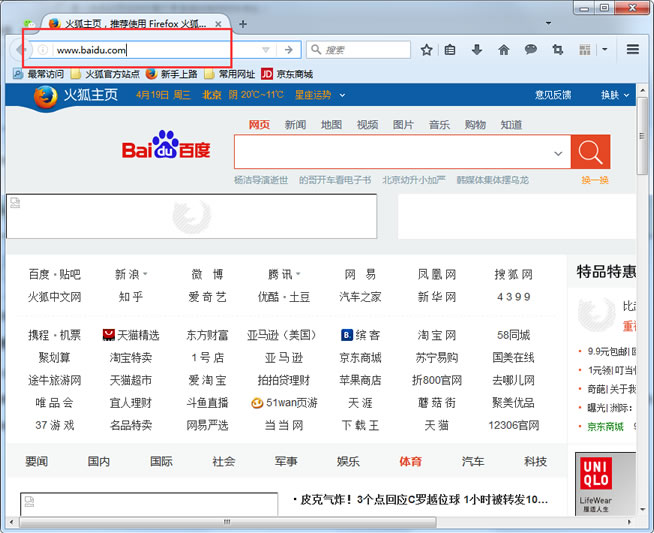The width and height of the screenshot is (654, 533).
Task: Go to the home page icon
Action: tap(504, 50)
